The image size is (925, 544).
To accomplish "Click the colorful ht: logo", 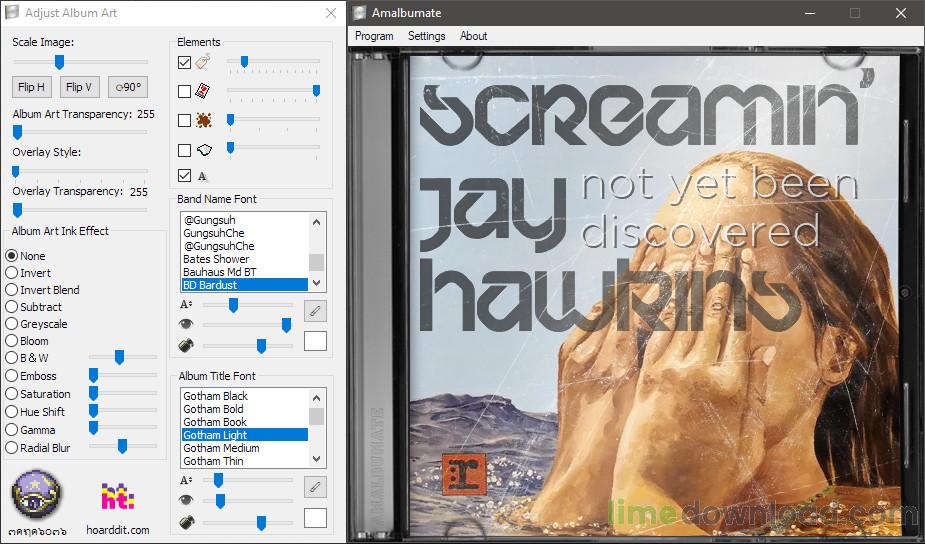I will click(x=117, y=496).
